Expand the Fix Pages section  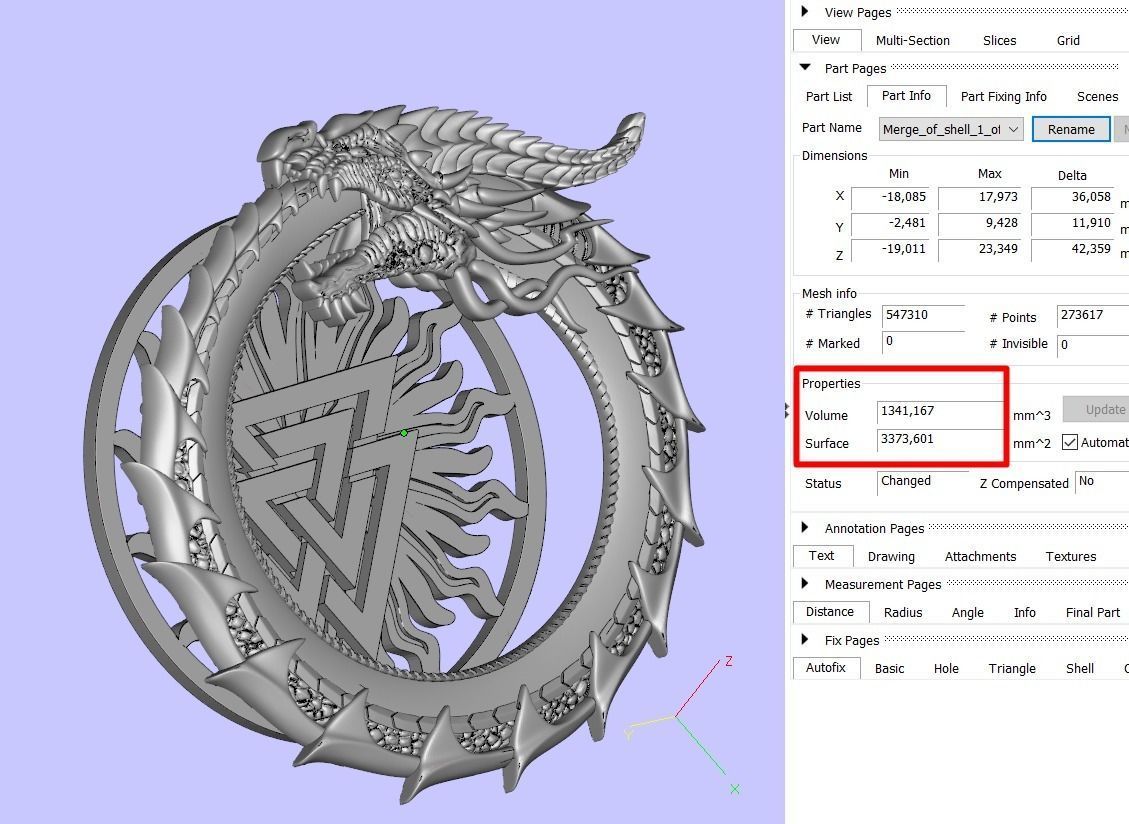click(x=804, y=640)
